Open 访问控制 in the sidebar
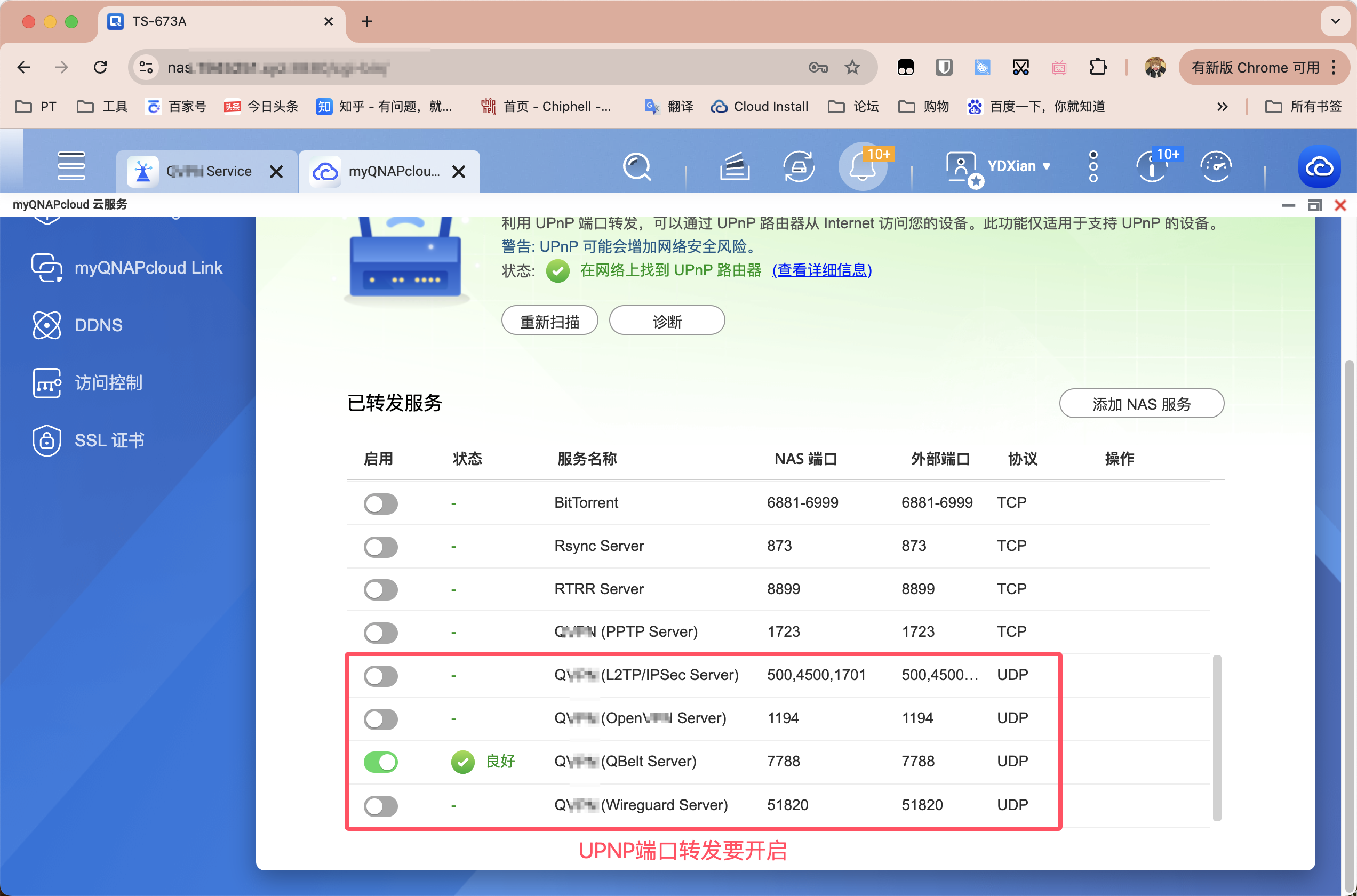1357x896 pixels. (x=87, y=383)
